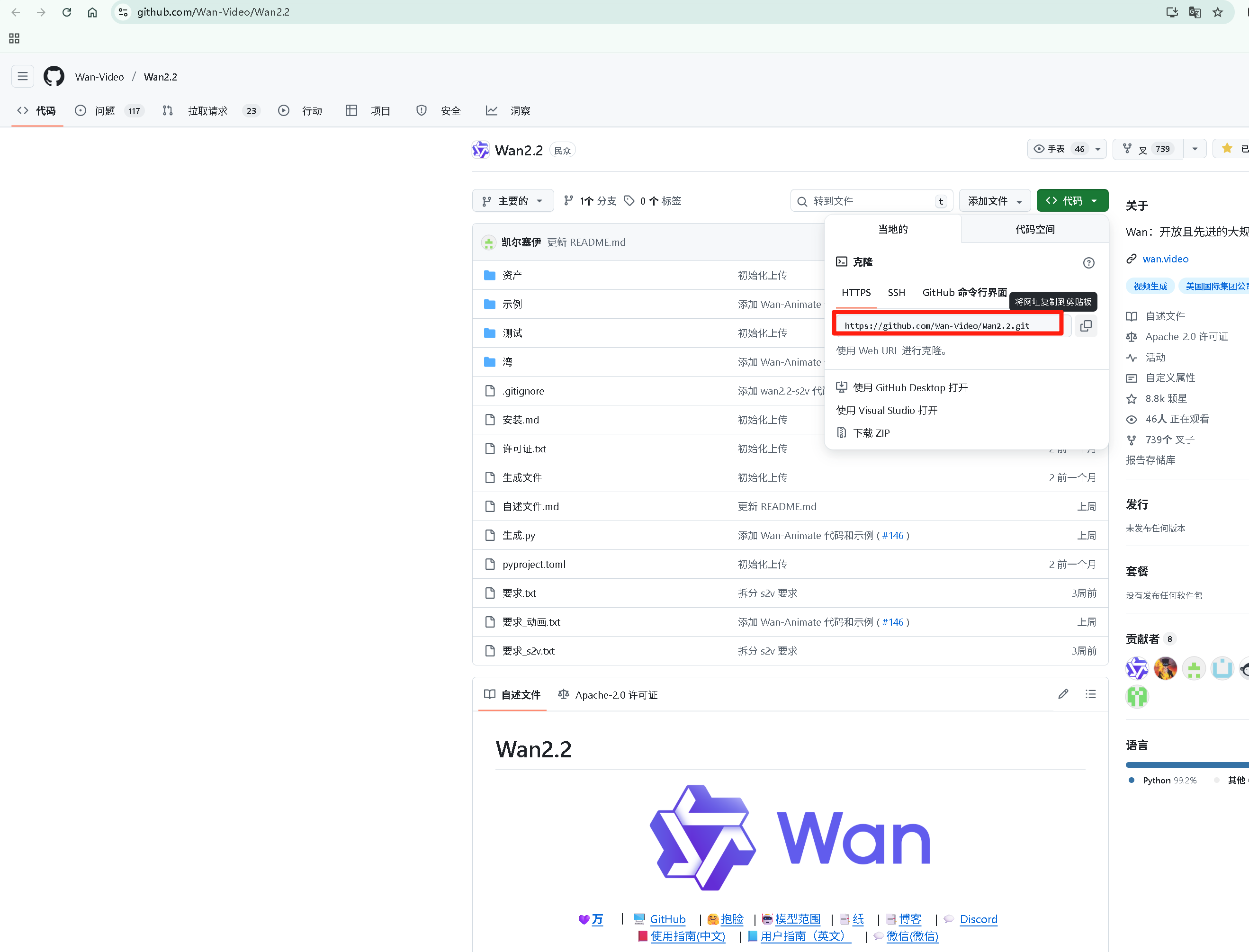1249x952 pixels.
Task: Open the 行动 tab
Action: pos(300,111)
